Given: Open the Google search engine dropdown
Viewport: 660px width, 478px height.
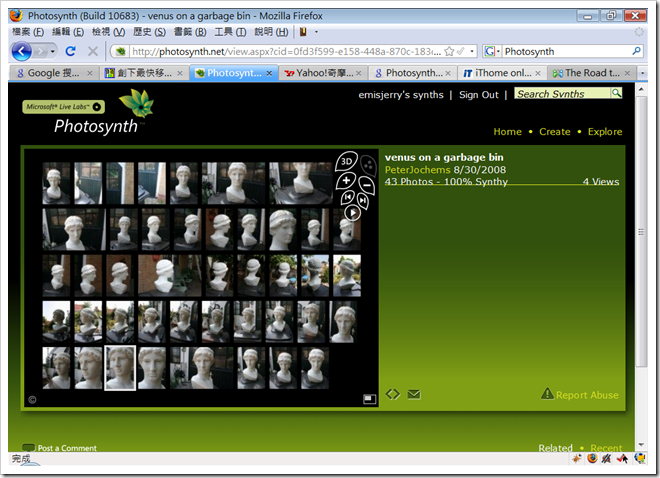Looking at the screenshot, I should coord(492,51).
